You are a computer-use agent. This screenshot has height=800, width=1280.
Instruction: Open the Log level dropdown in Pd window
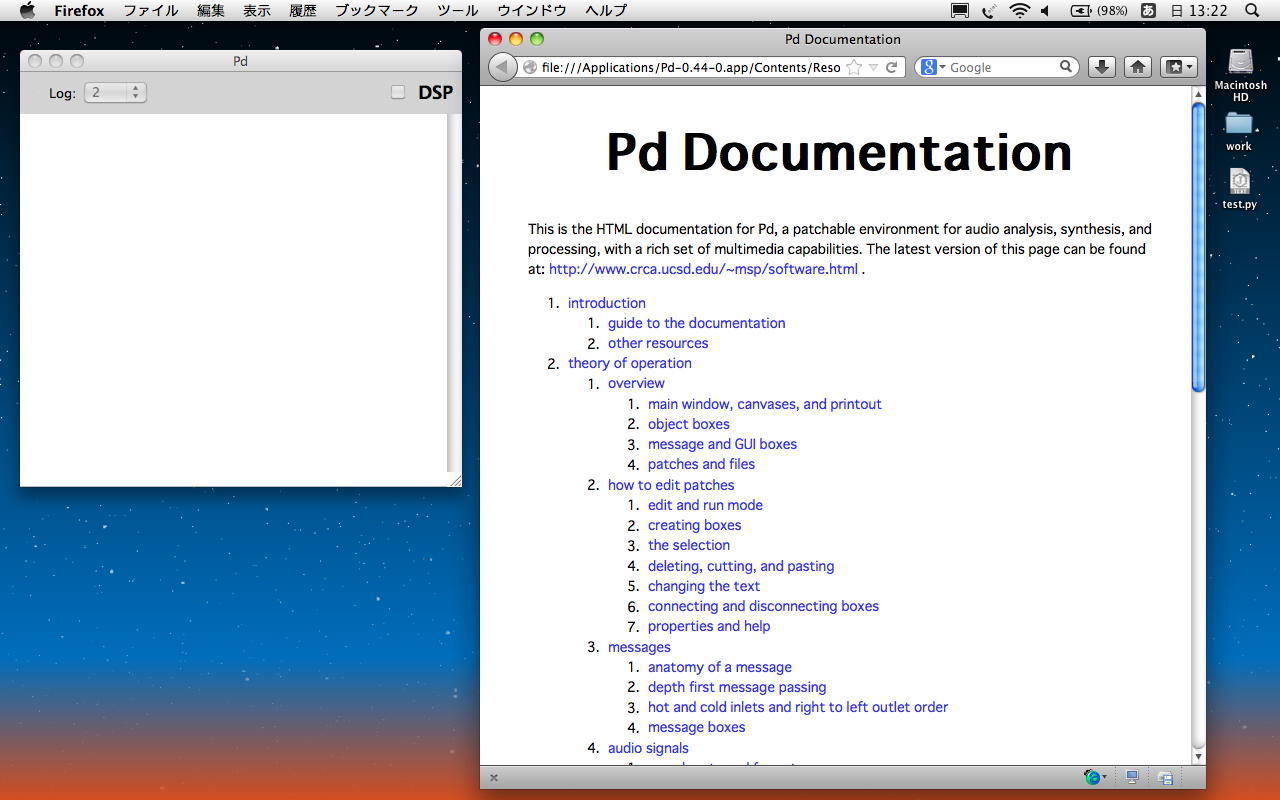pos(115,93)
